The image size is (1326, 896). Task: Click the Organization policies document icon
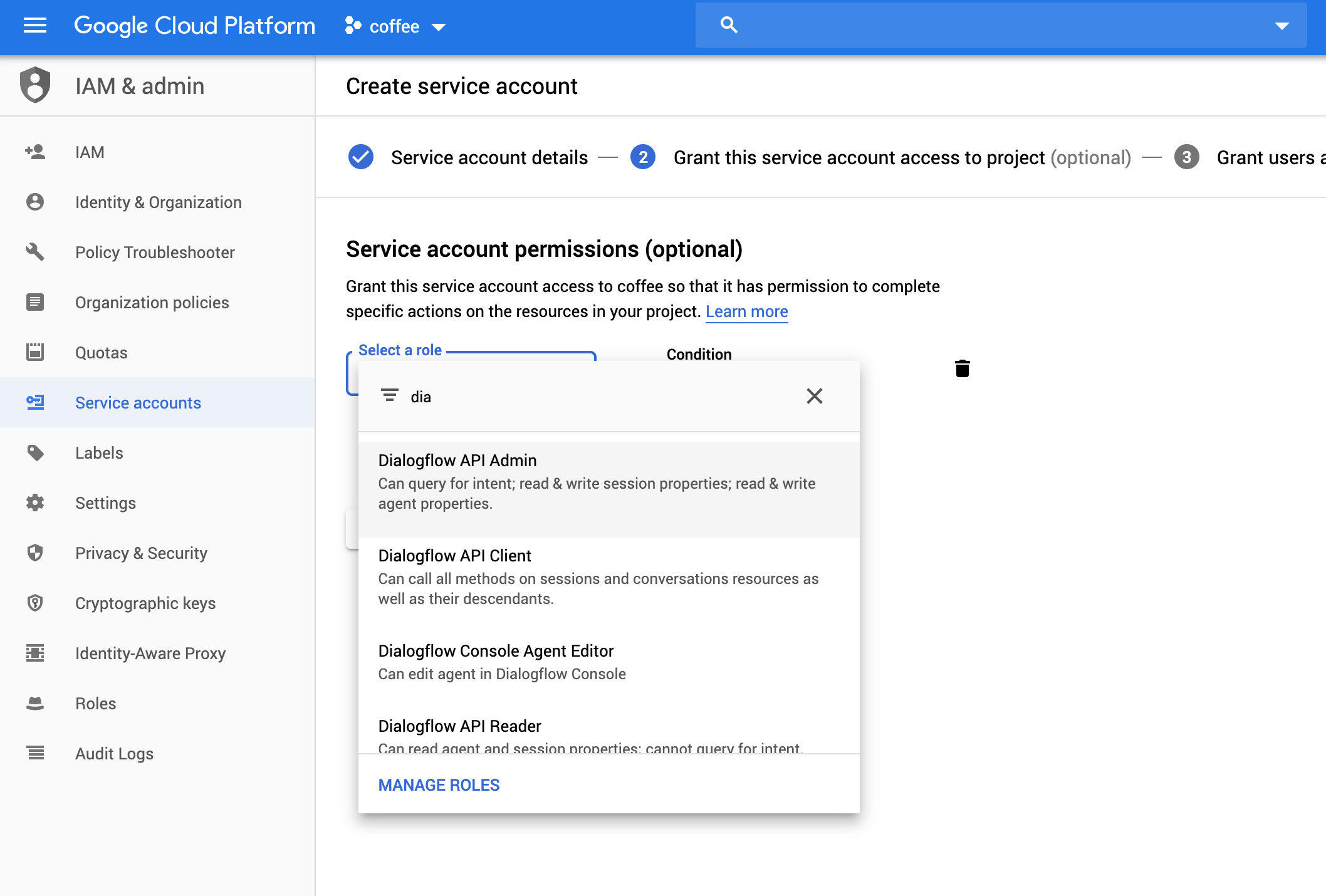[35, 302]
